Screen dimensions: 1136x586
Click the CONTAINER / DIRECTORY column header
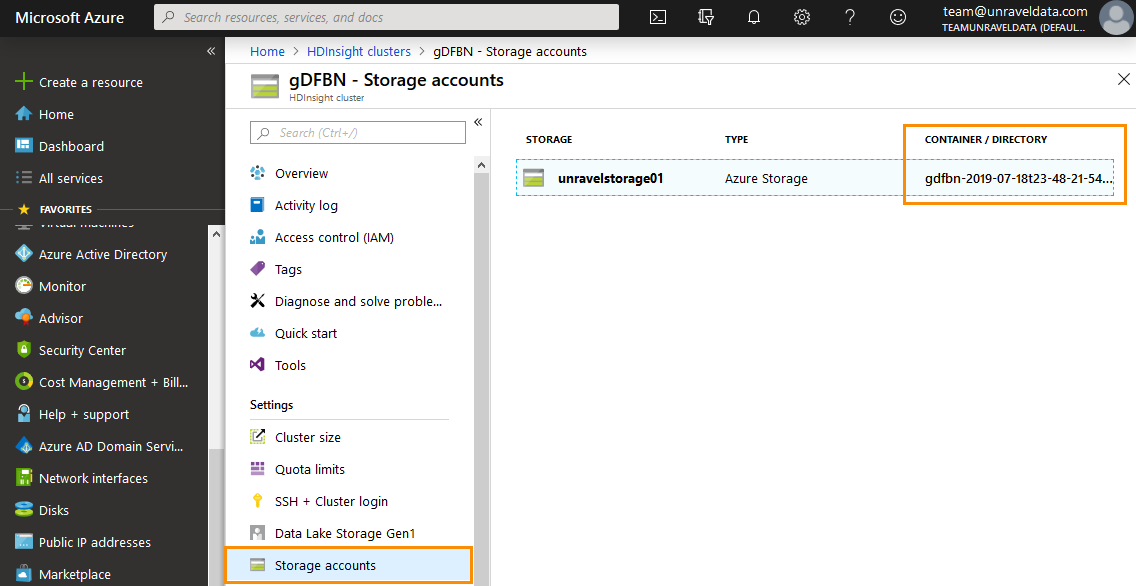click(986, 139)
